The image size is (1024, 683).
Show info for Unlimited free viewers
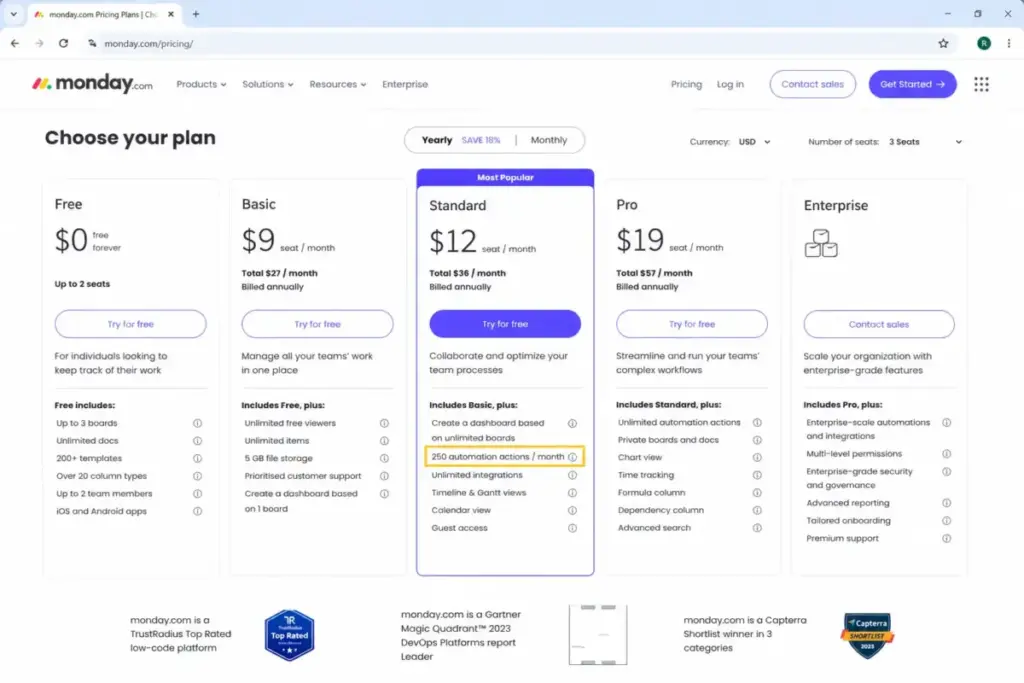click(x=384, y=423)
